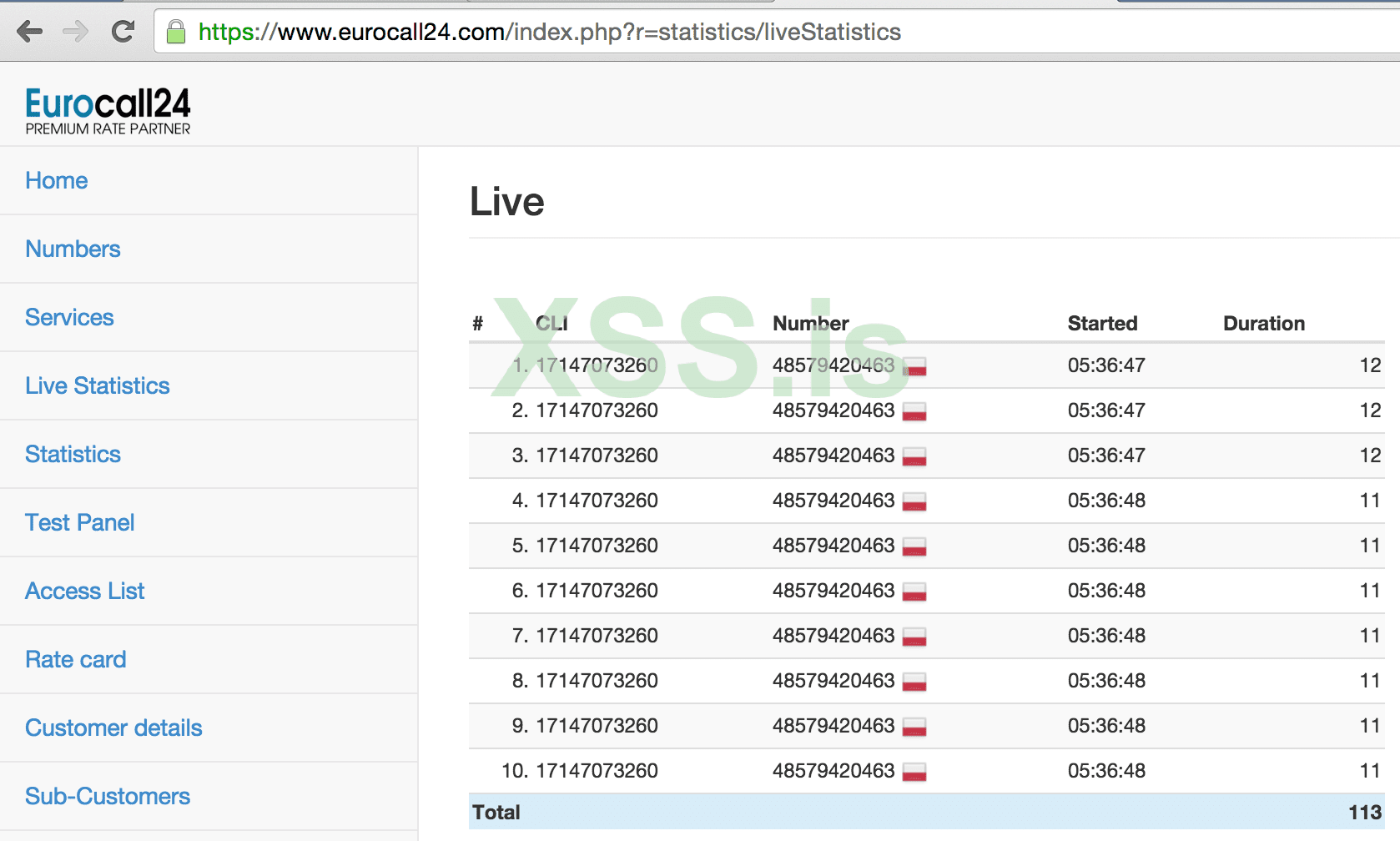The height and width of the screenshot is (841, 1400).
Task: Click the Poland flag in row 4
Action: pyautogui.click(x=914, y=501)
